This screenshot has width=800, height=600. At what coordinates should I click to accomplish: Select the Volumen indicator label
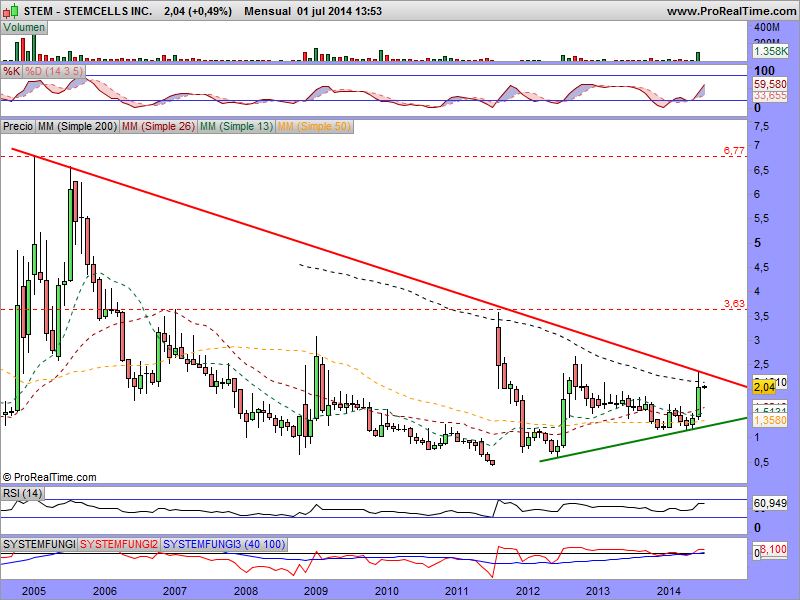tap(24, 28)
